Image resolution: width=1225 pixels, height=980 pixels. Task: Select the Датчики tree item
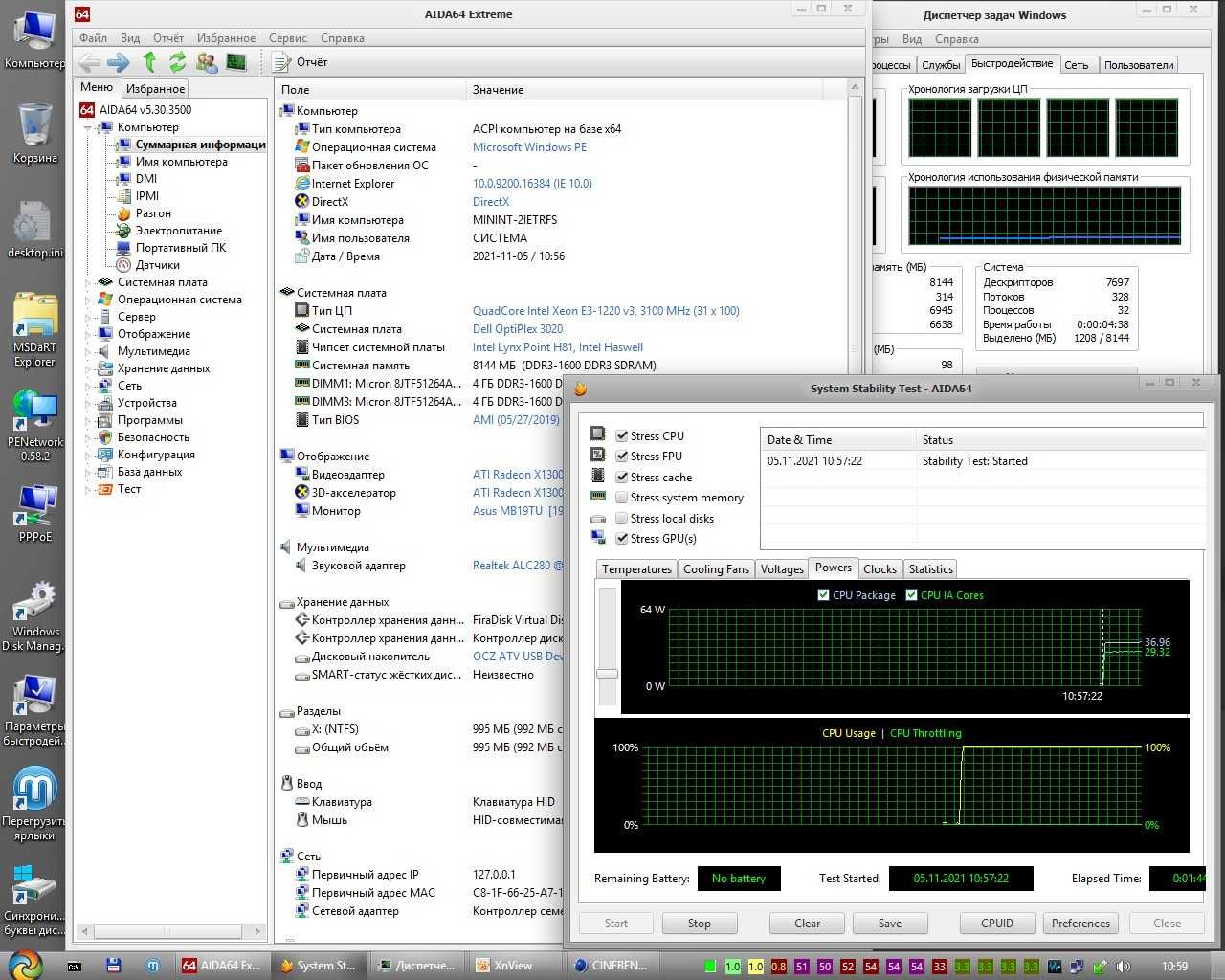click(157, 265)
